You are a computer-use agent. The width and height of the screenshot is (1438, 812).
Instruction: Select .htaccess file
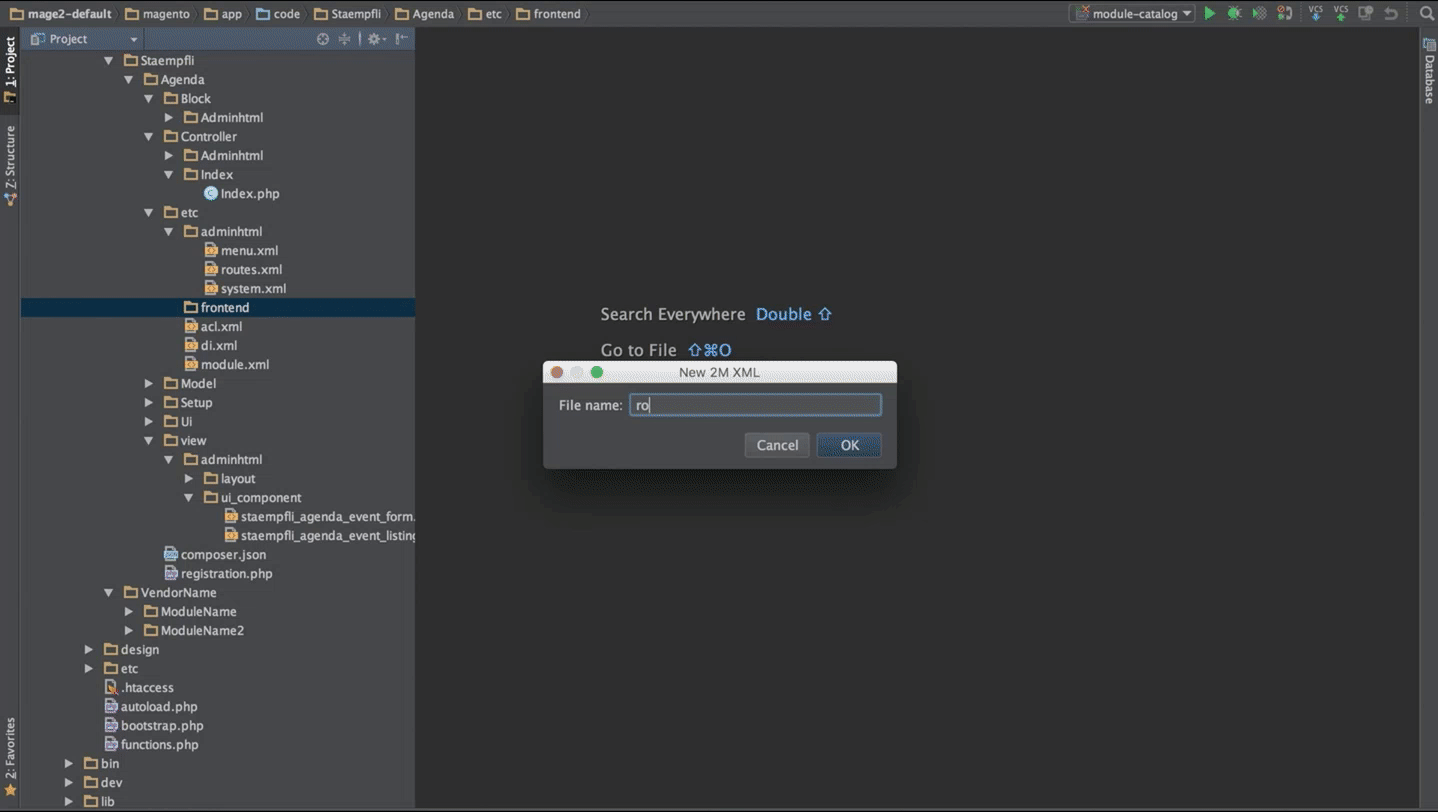(x=139, y=688)
